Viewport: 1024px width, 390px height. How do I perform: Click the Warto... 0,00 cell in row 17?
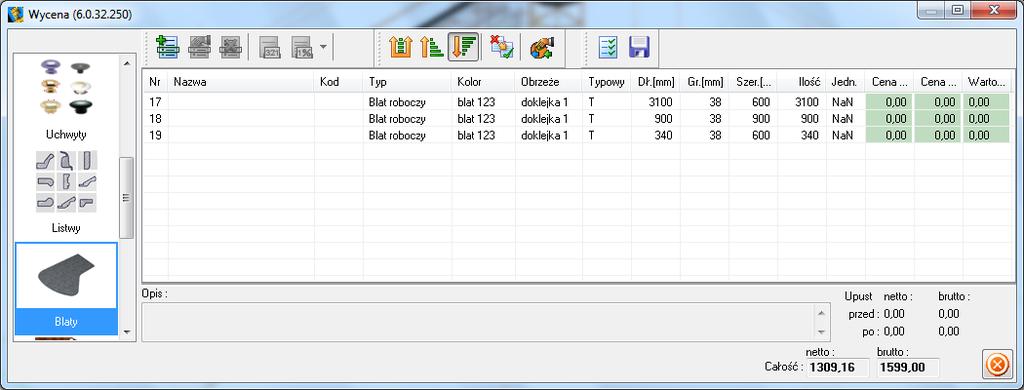(x=987, y=102)
